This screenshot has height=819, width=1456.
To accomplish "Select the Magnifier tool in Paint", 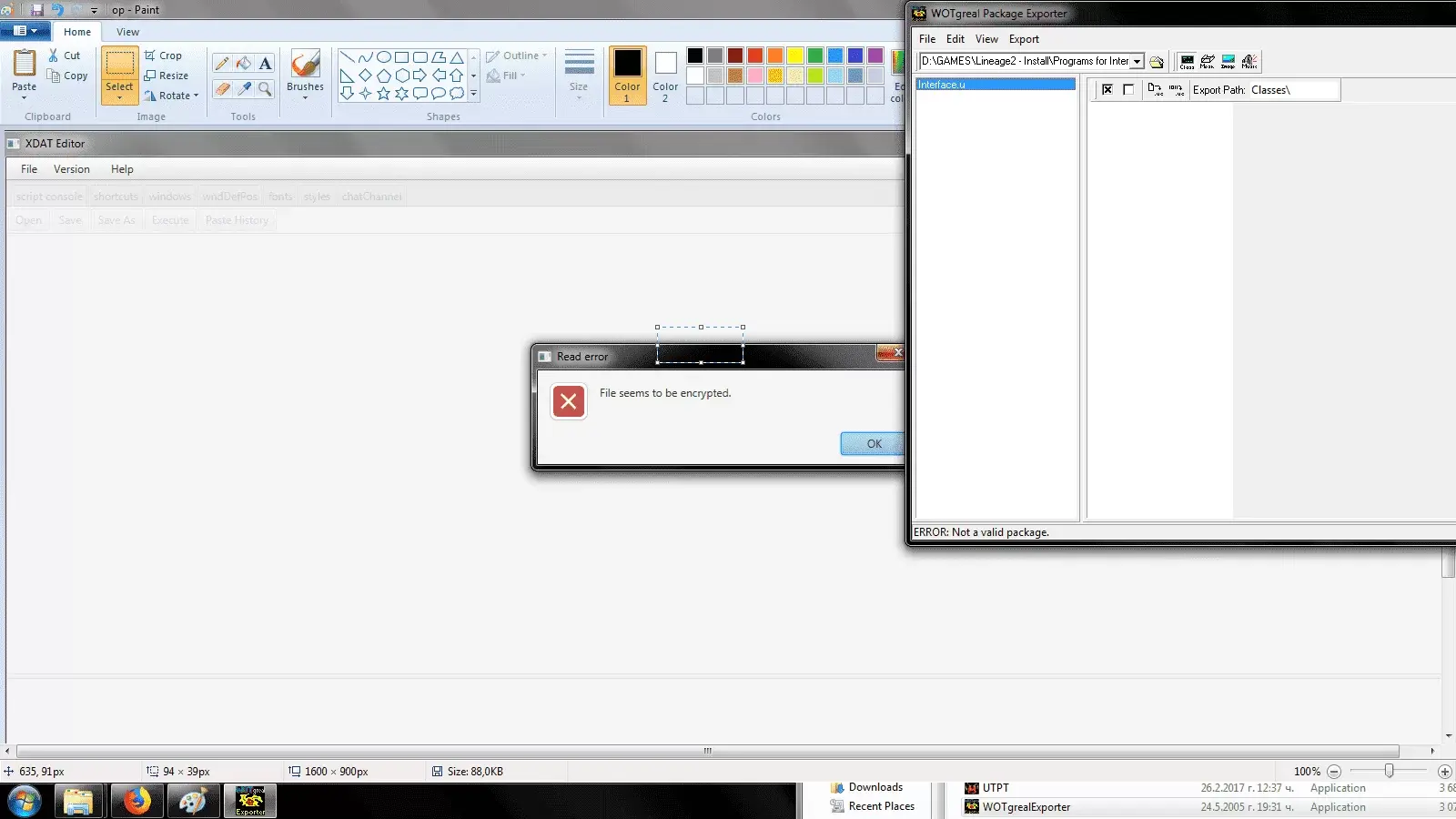I will tap(265, 88).
